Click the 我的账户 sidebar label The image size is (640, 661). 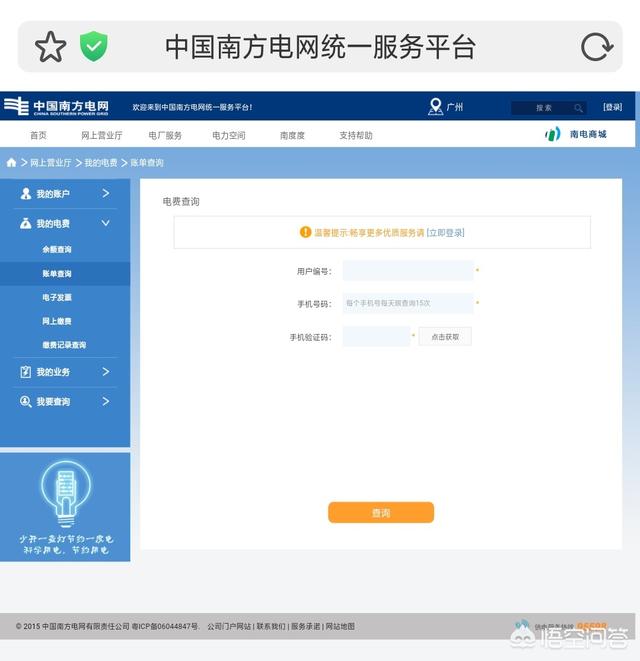[53, 194]
